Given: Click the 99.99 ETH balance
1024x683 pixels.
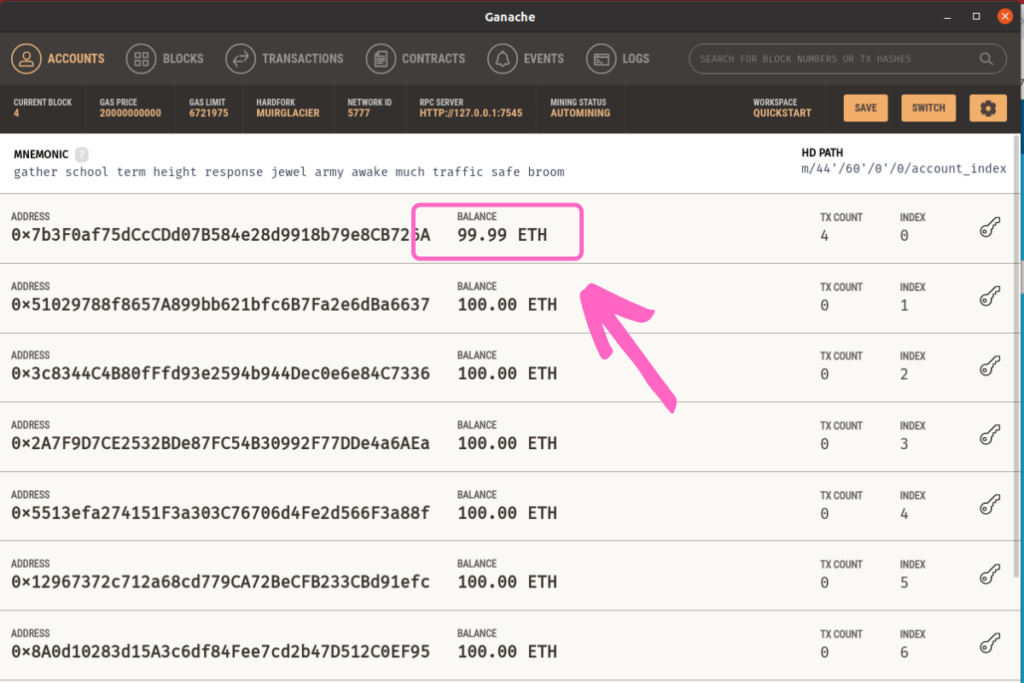Looking at the screenshot, I should (502, 235).
